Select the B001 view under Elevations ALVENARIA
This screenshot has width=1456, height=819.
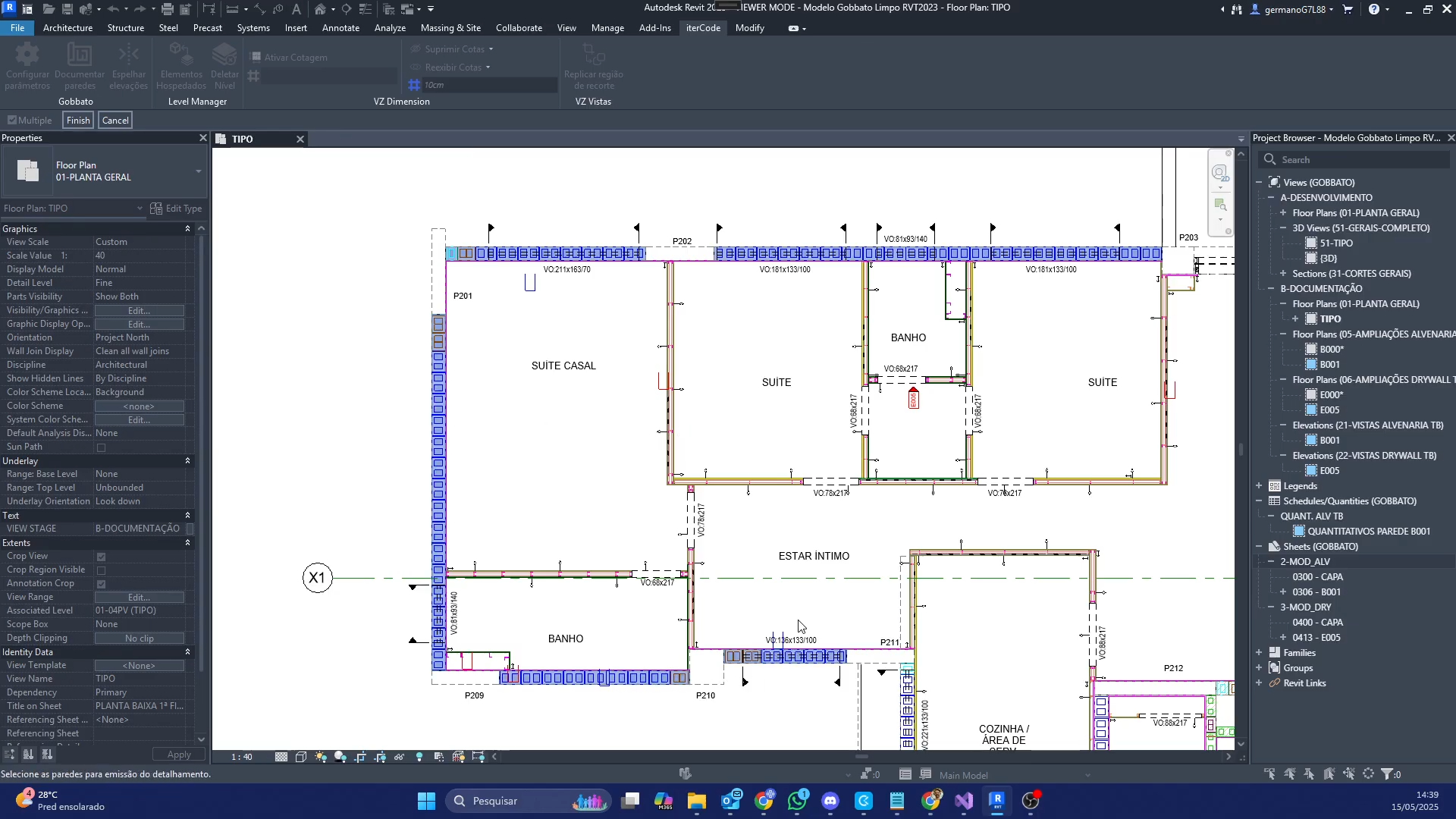tap(1329, 441)
